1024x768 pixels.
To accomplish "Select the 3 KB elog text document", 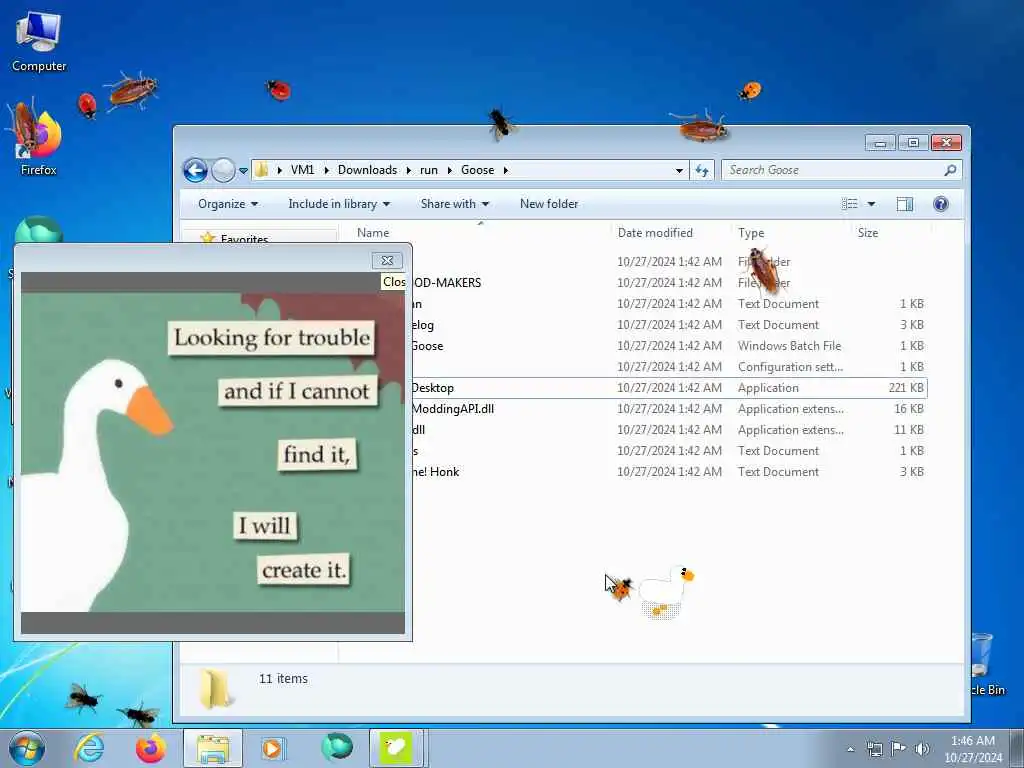I will click(669, 325).
